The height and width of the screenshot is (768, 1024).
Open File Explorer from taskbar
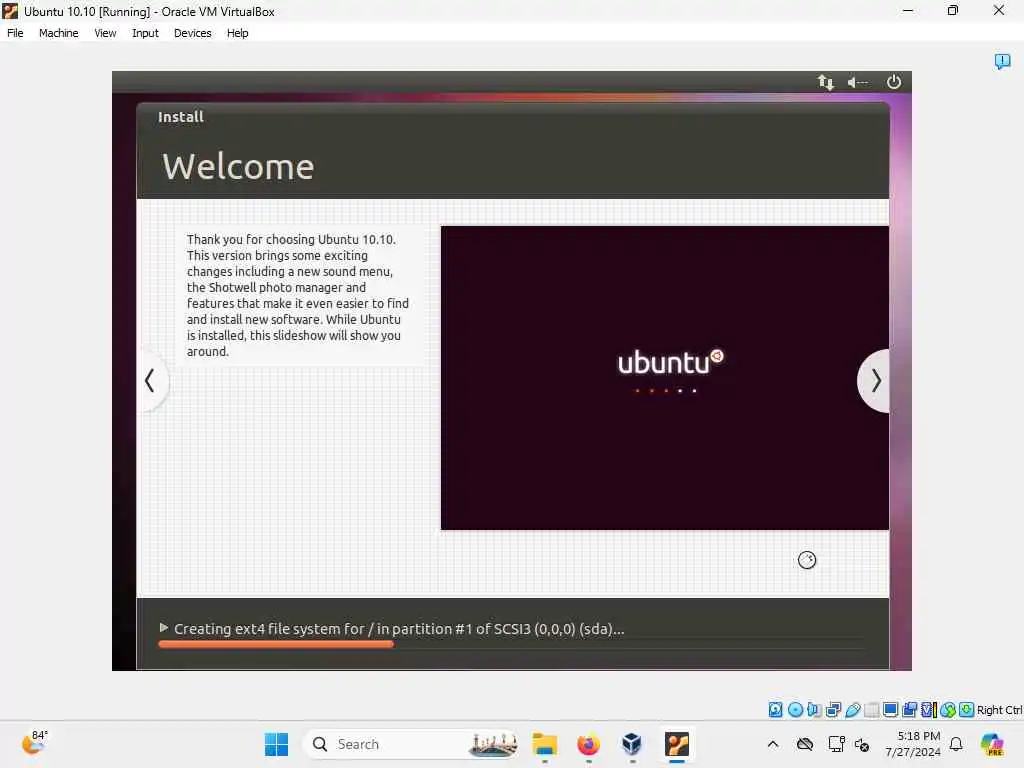(544, 744)
